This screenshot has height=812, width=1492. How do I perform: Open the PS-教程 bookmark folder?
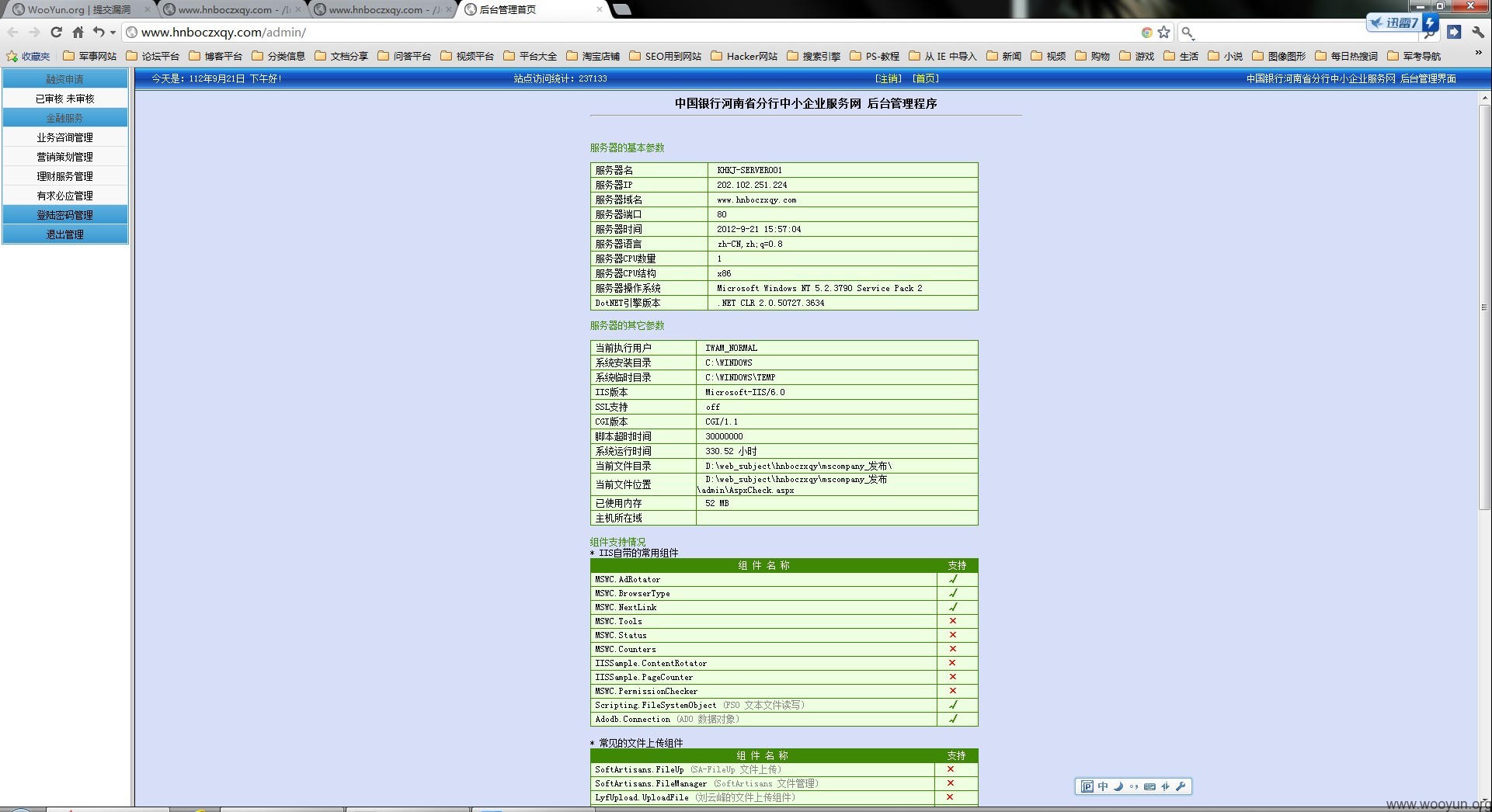(875, 56)
